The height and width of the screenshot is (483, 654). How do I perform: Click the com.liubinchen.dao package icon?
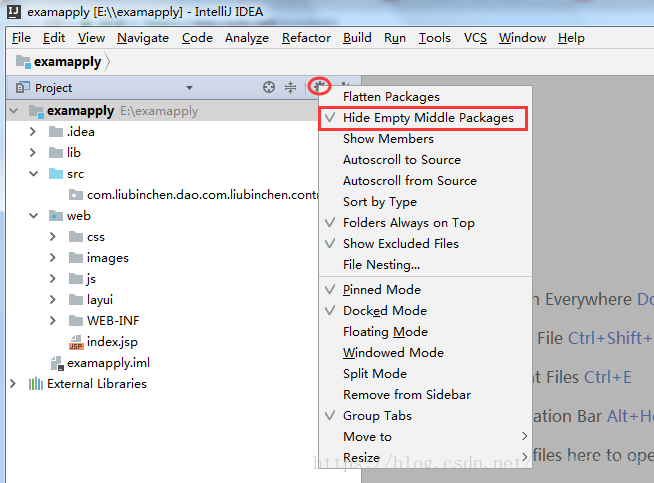pos(75,194)
